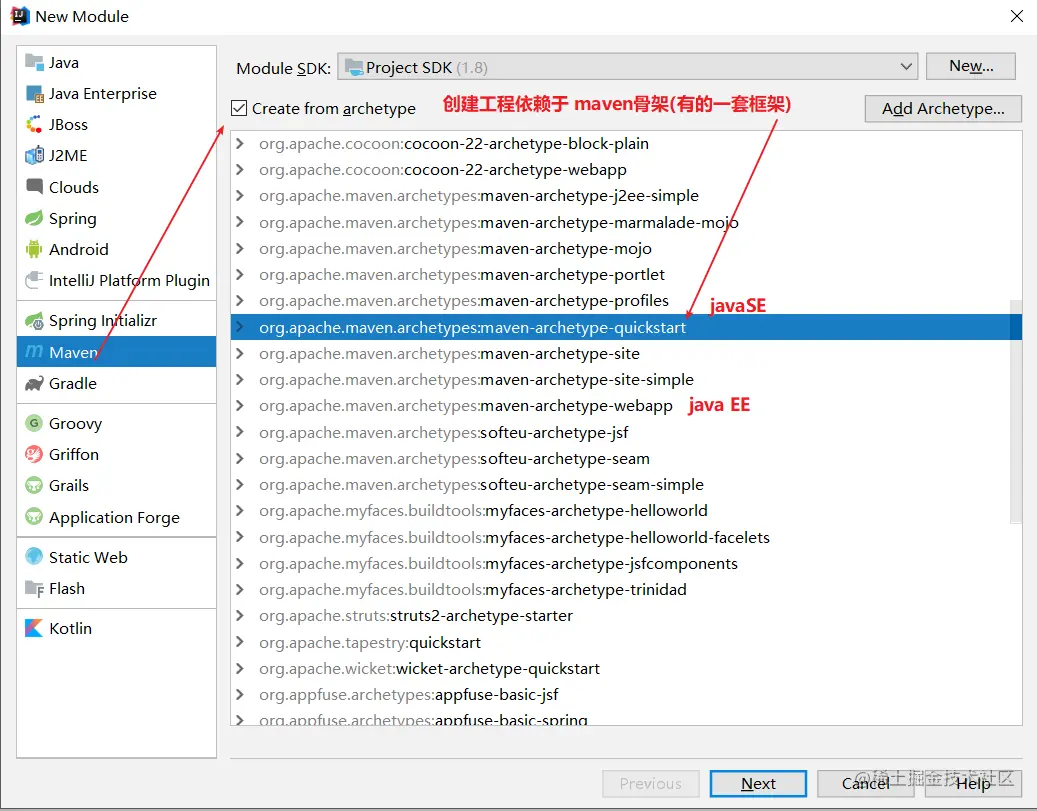The width and height of the screenshot is (1037, 811).
Task: Click Add Archetype button
Action: click(943, 108)
